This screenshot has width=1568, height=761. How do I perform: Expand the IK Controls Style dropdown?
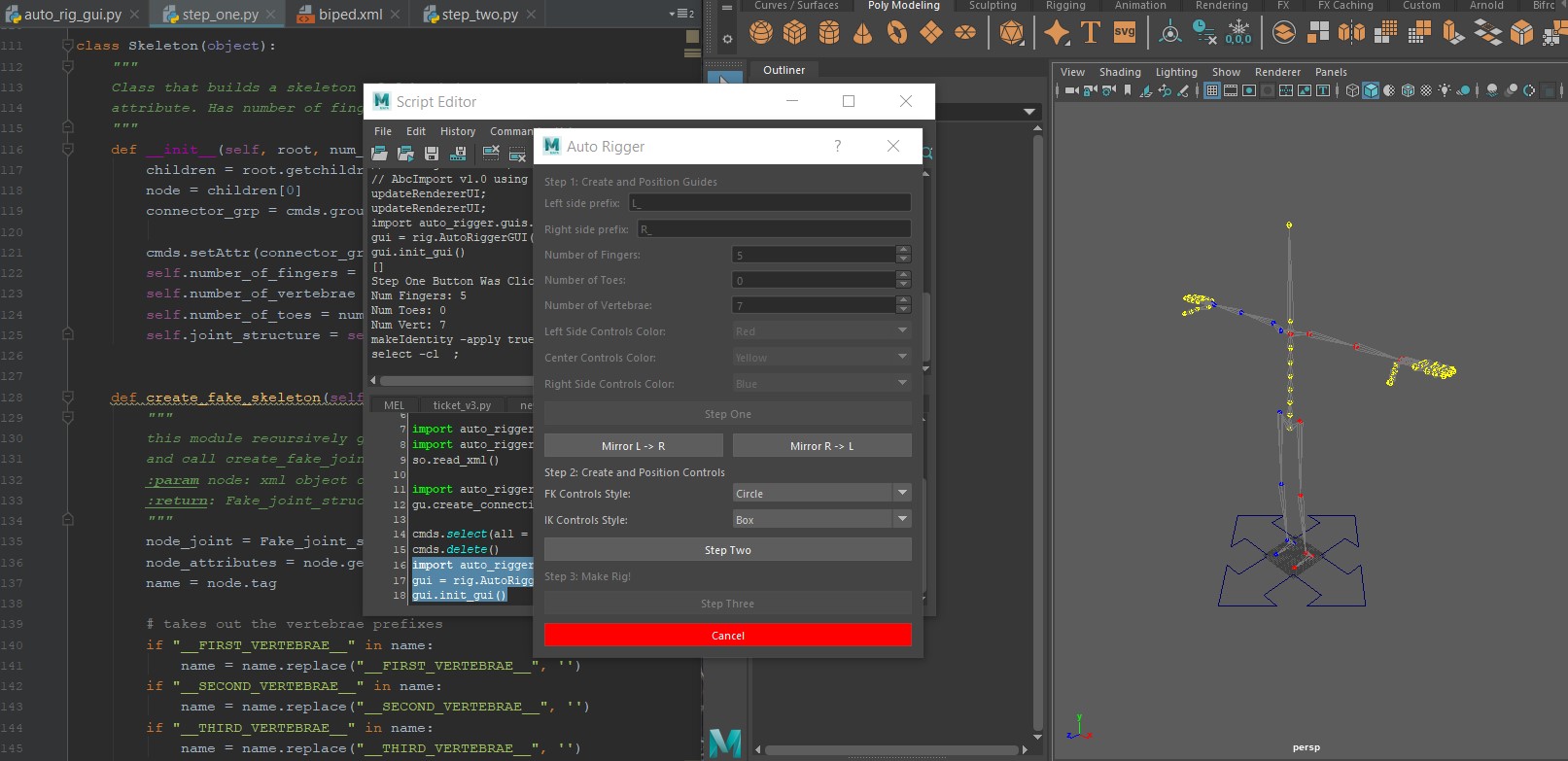pyautogui.click(x=821, y=520)
